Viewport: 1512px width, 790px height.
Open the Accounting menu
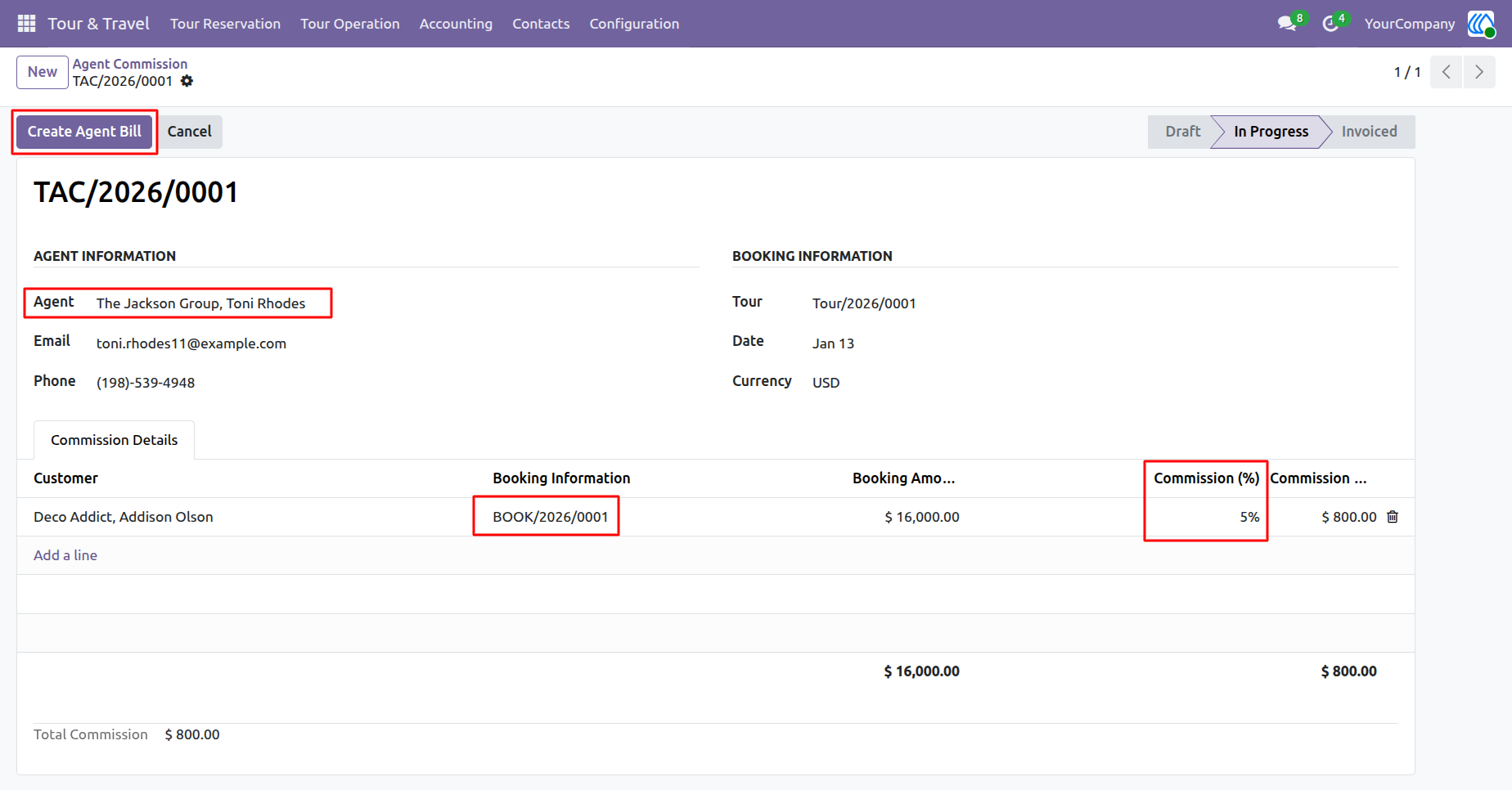[x=456, y=24]
